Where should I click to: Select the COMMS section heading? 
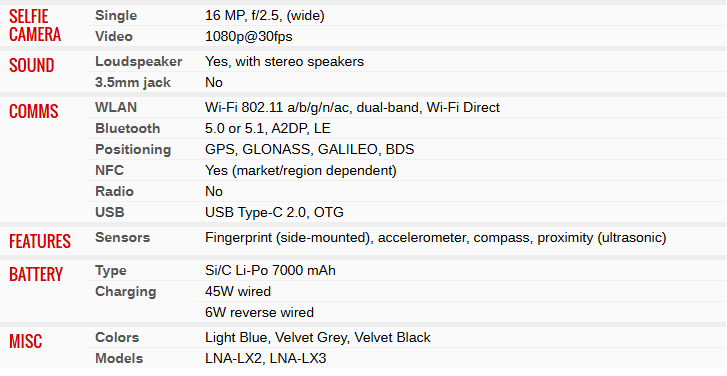click(33, 111)
